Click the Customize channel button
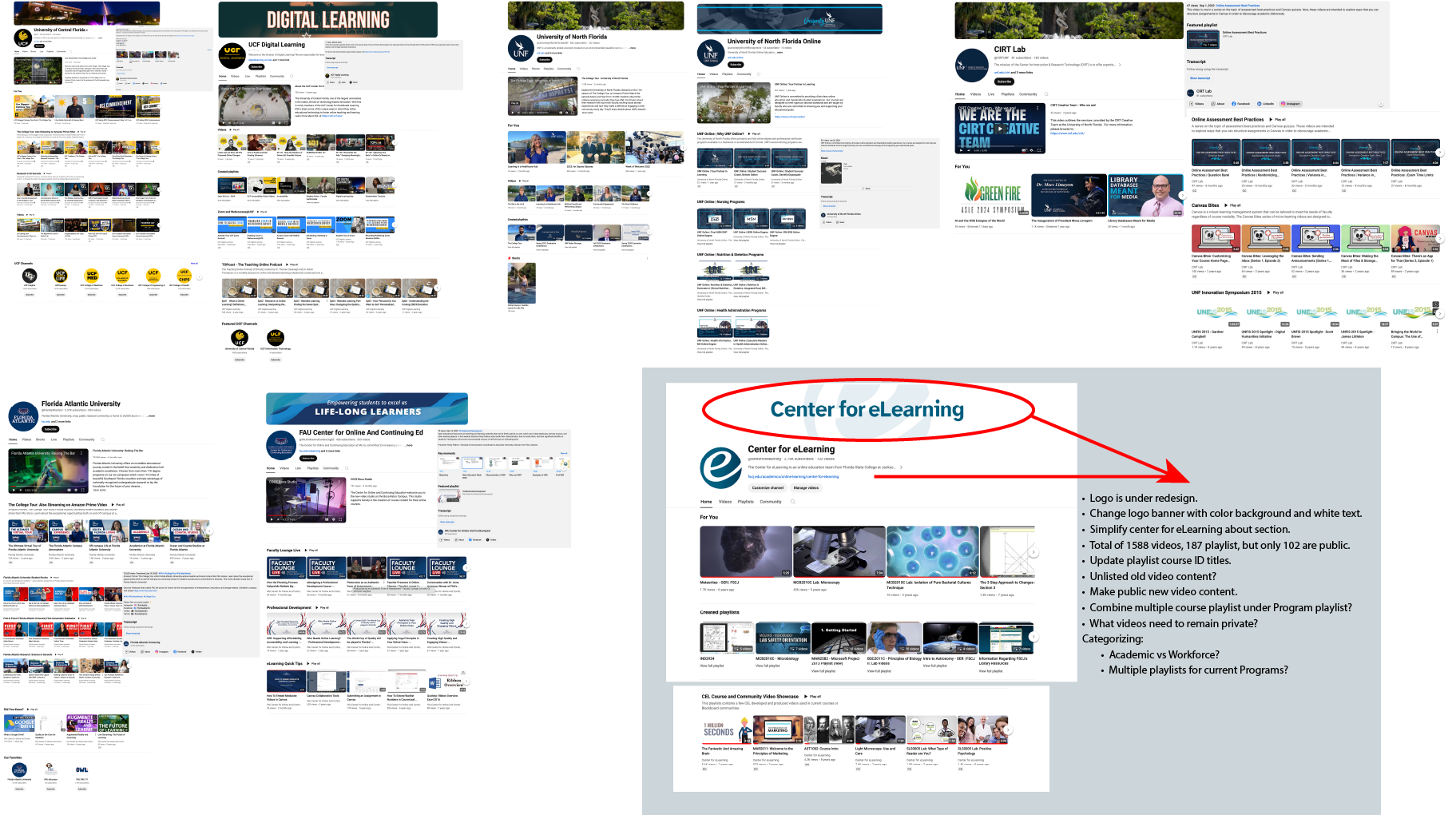 click(768, 487)
